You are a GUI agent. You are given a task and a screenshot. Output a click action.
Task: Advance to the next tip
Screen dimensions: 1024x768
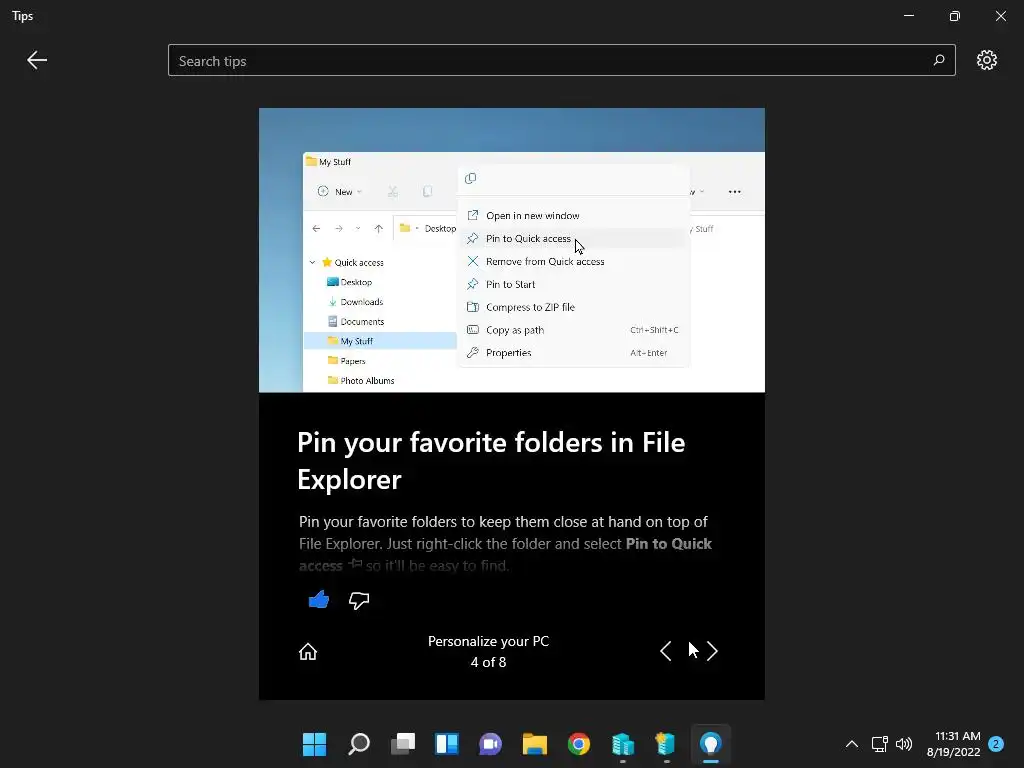(x=712, y=650)
